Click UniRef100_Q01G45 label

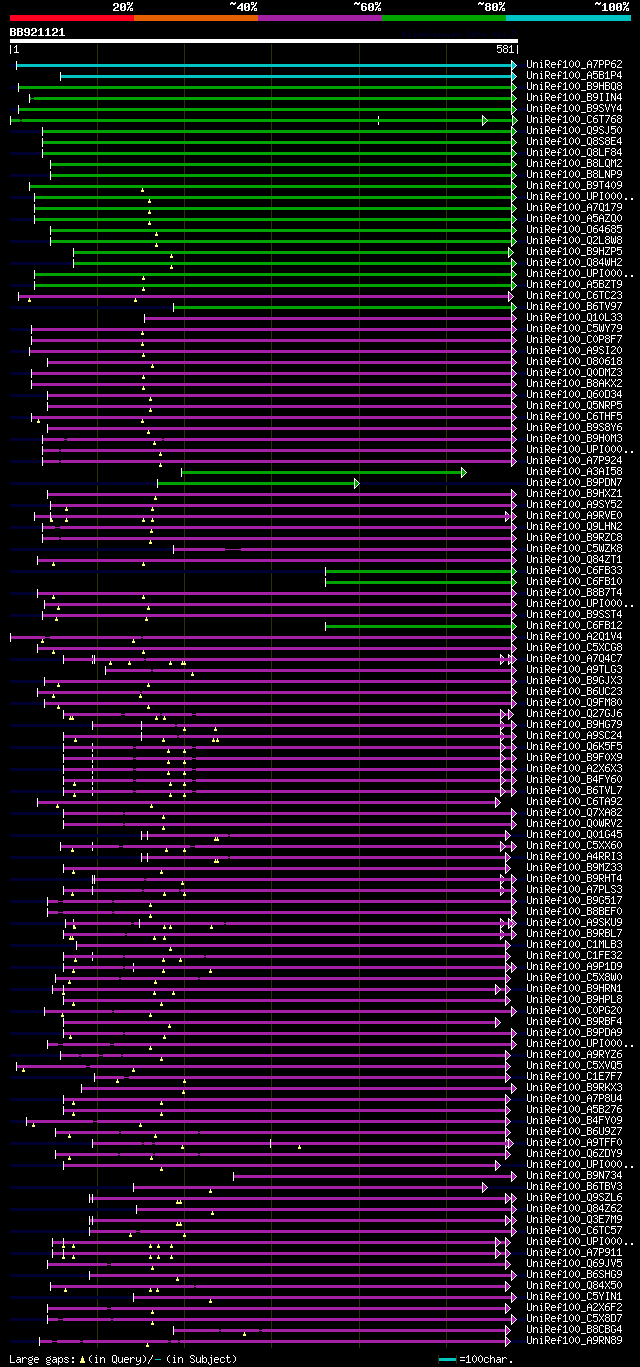point(573,835)
